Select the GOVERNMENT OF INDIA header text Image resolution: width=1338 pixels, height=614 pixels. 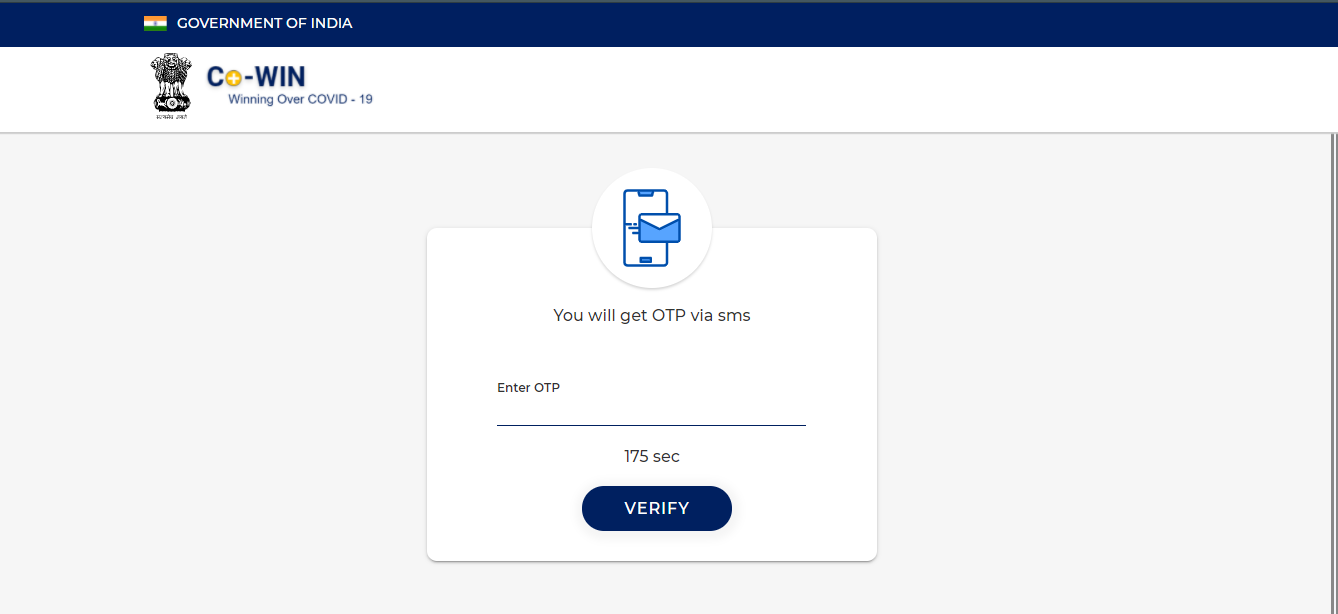tap(264, 23)
